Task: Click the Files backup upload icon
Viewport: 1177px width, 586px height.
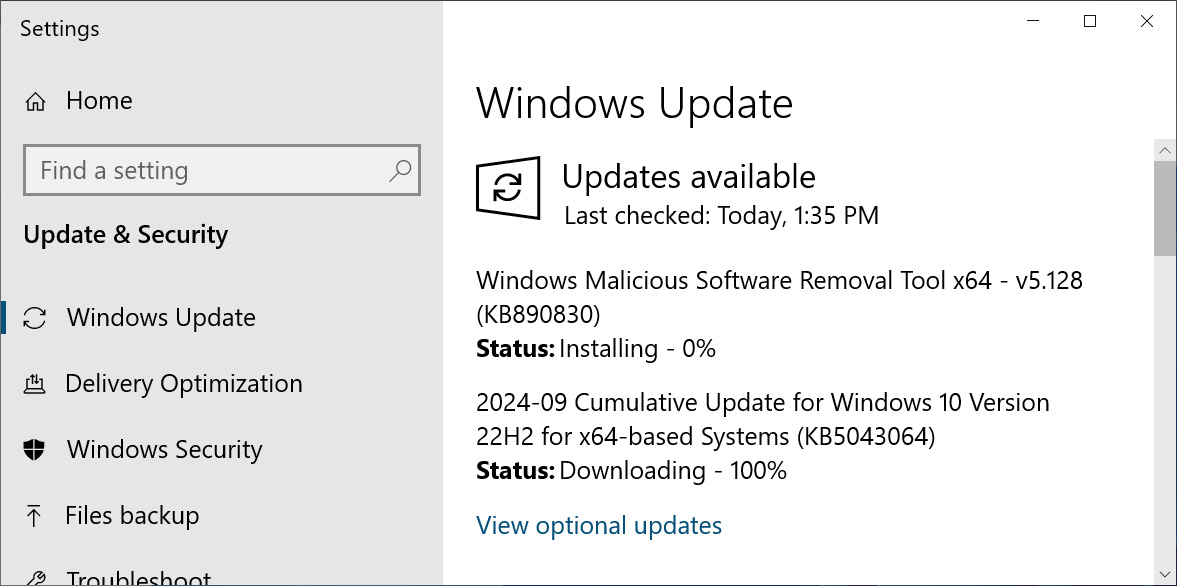Action: pos(36,515)
